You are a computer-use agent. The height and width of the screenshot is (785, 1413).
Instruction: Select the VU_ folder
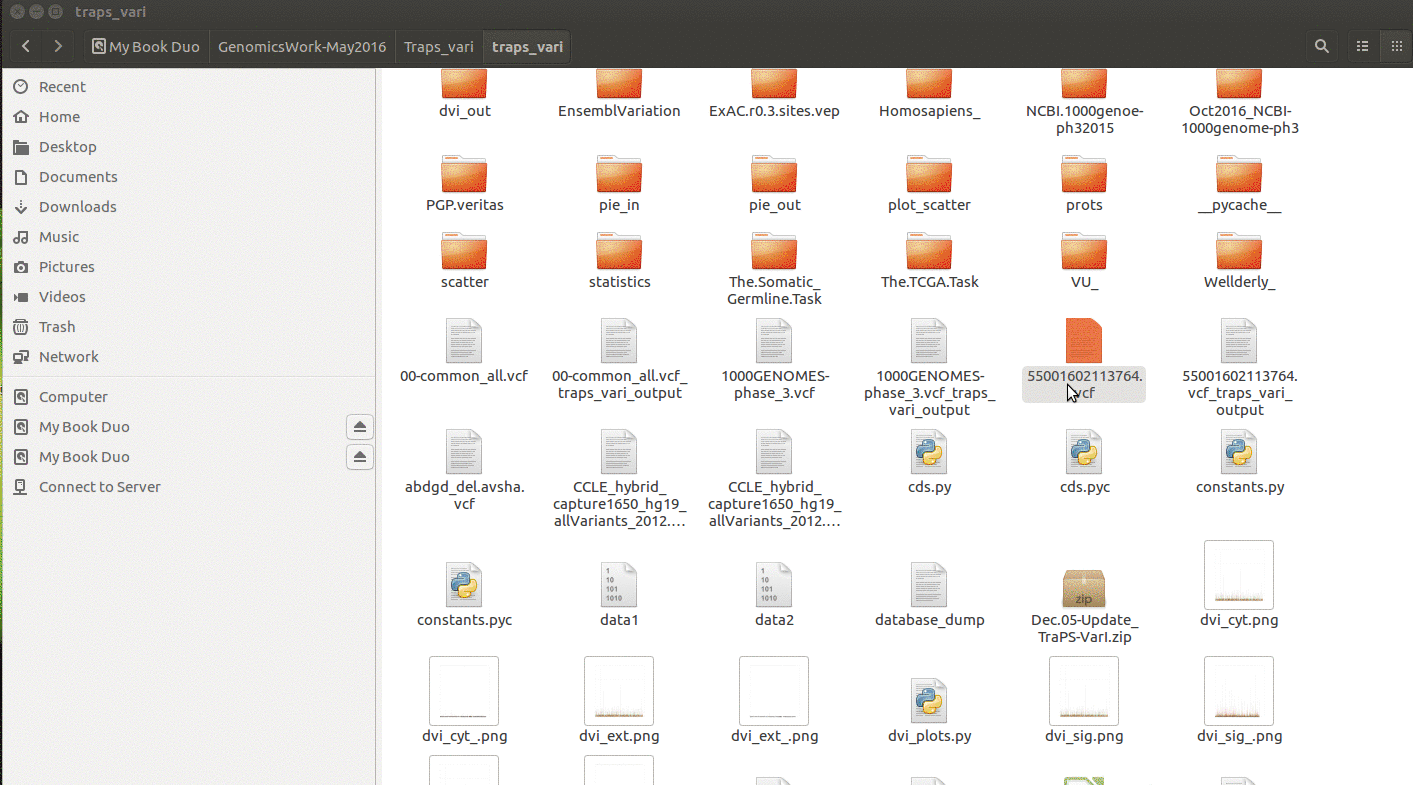pyautogui.click(x=1084, y=262)
